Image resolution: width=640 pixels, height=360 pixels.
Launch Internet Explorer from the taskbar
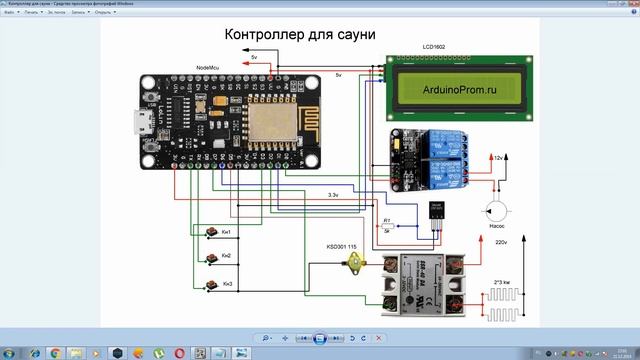(35, 353)
